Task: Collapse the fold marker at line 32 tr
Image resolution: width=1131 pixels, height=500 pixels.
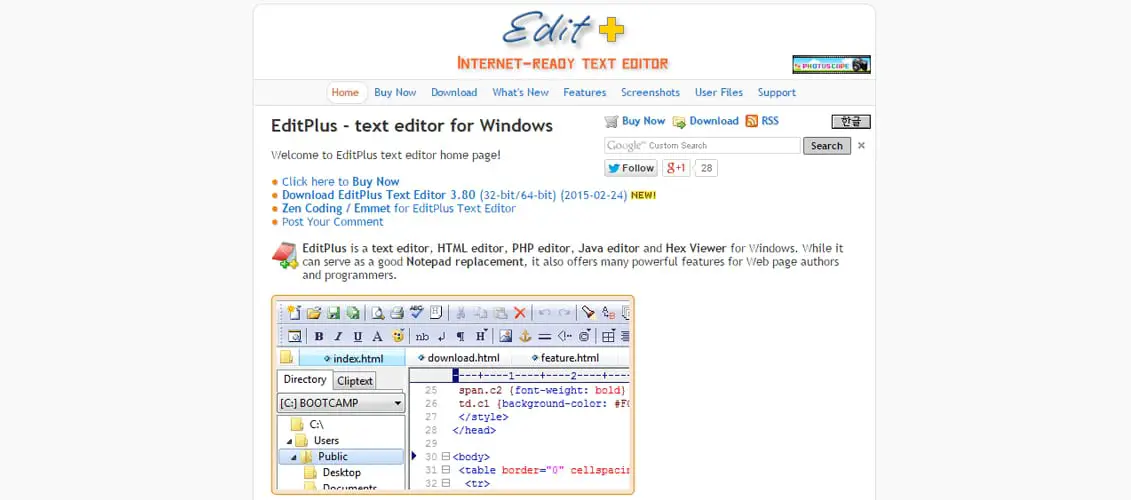Action: pos(446,483)
